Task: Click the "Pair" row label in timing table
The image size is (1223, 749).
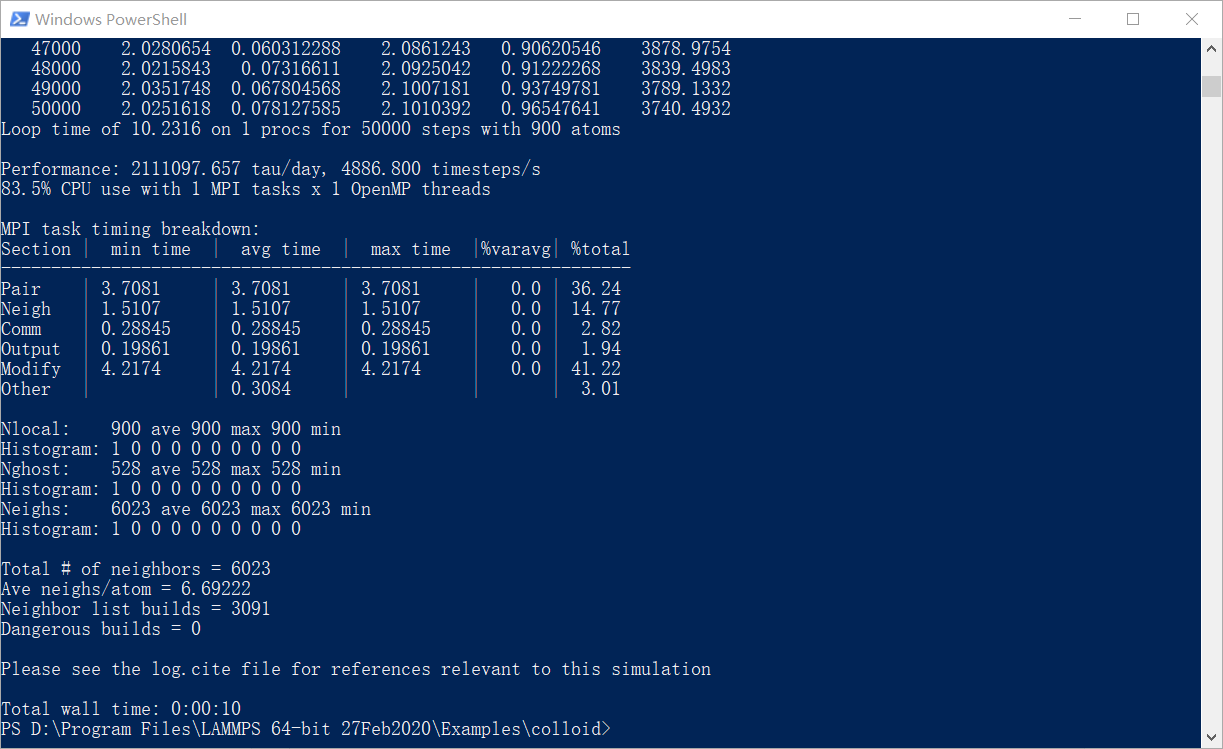Action: (21, 289)
